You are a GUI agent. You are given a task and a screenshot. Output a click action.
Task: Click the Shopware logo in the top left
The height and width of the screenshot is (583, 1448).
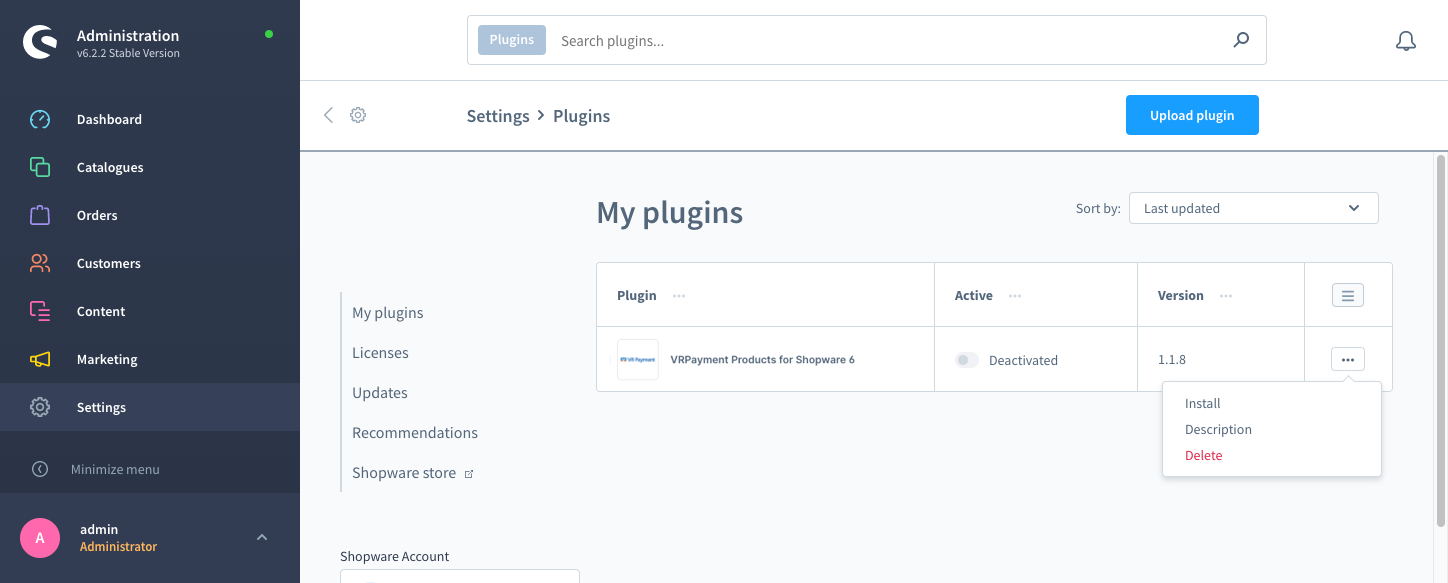[x=40, y=41]
